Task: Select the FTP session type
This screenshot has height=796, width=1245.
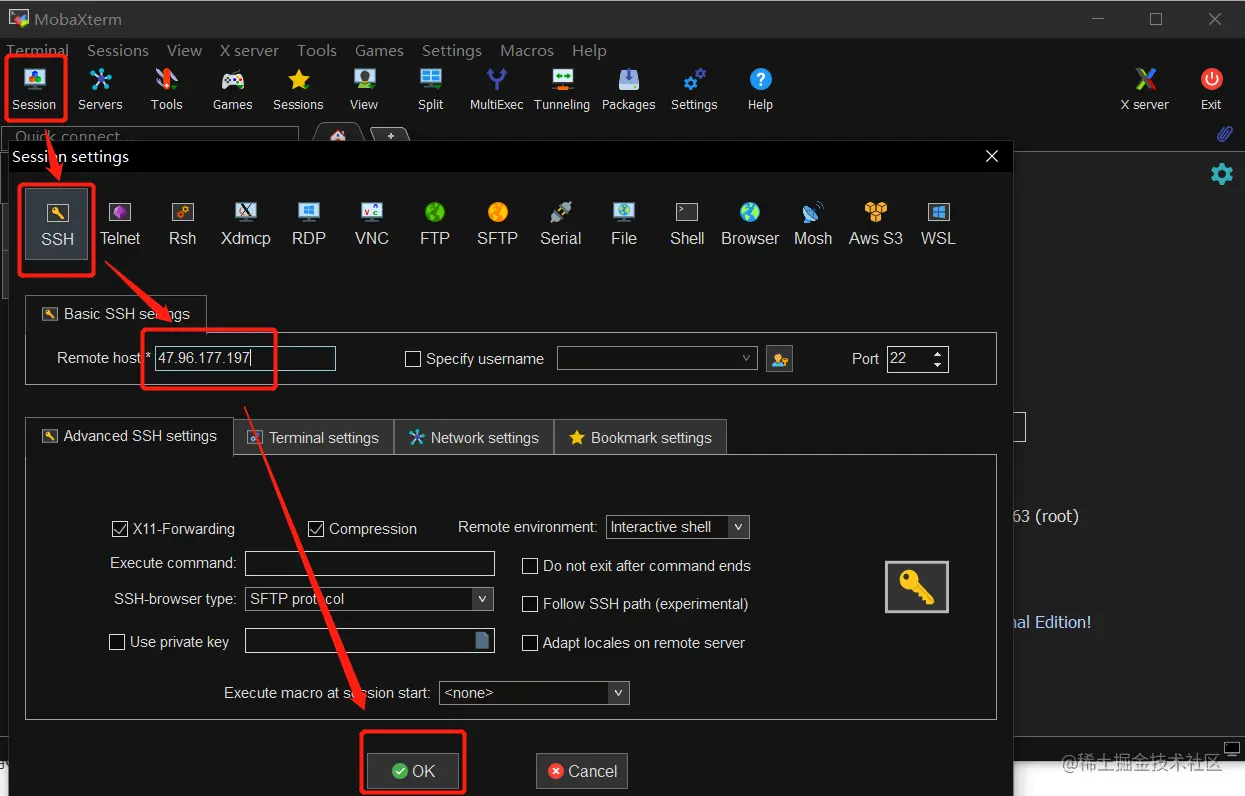Action: click(x=435, y=224)
